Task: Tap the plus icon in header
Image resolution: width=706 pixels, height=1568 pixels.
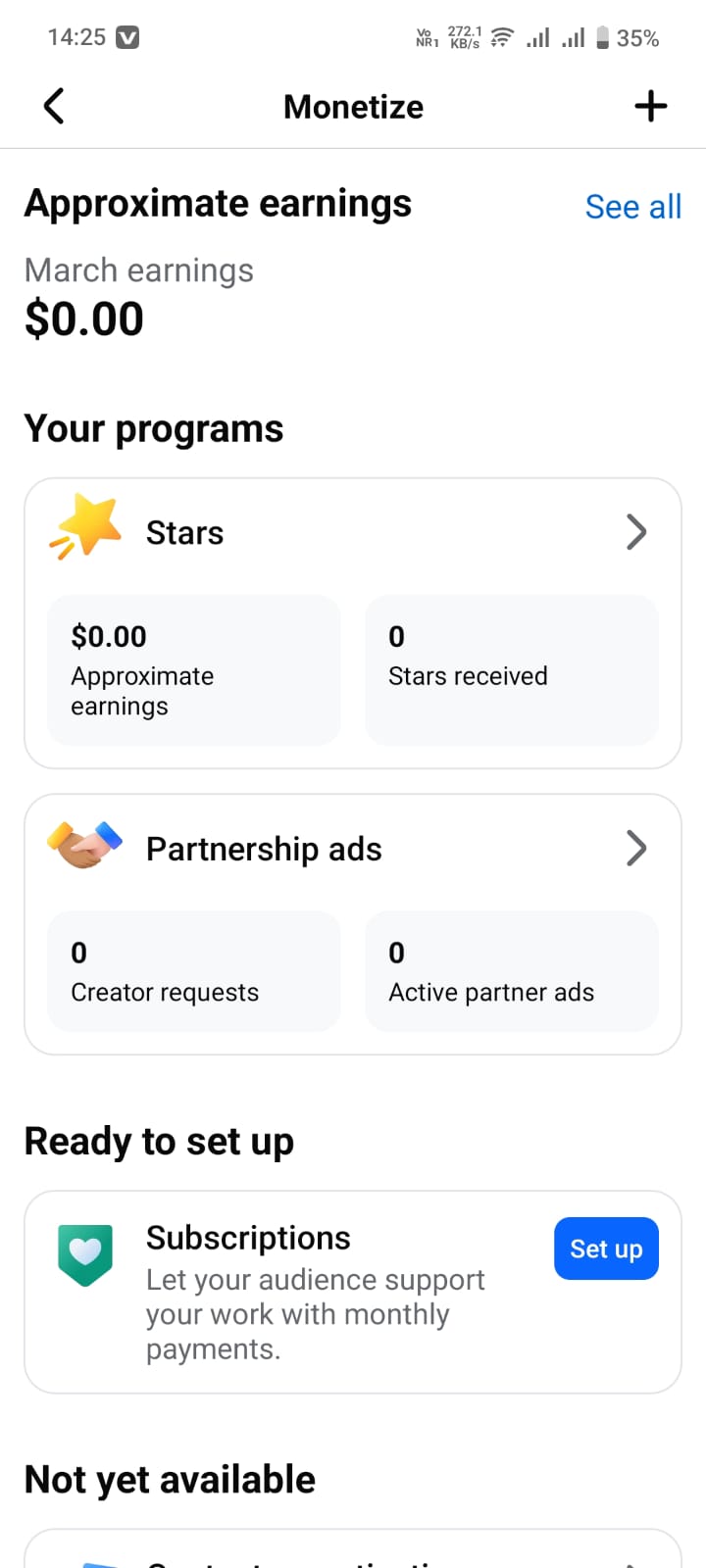Action: pyautogui.click(x=650, y=106)
